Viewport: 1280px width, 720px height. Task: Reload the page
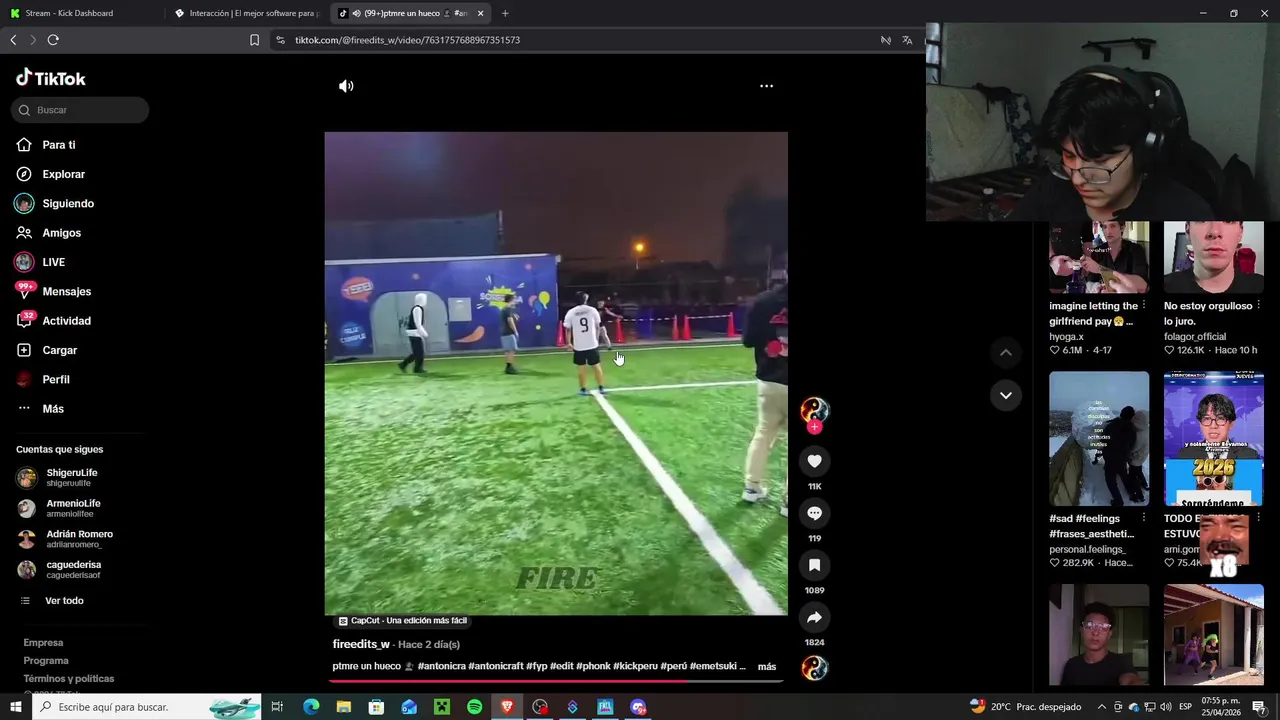(53, 40)
